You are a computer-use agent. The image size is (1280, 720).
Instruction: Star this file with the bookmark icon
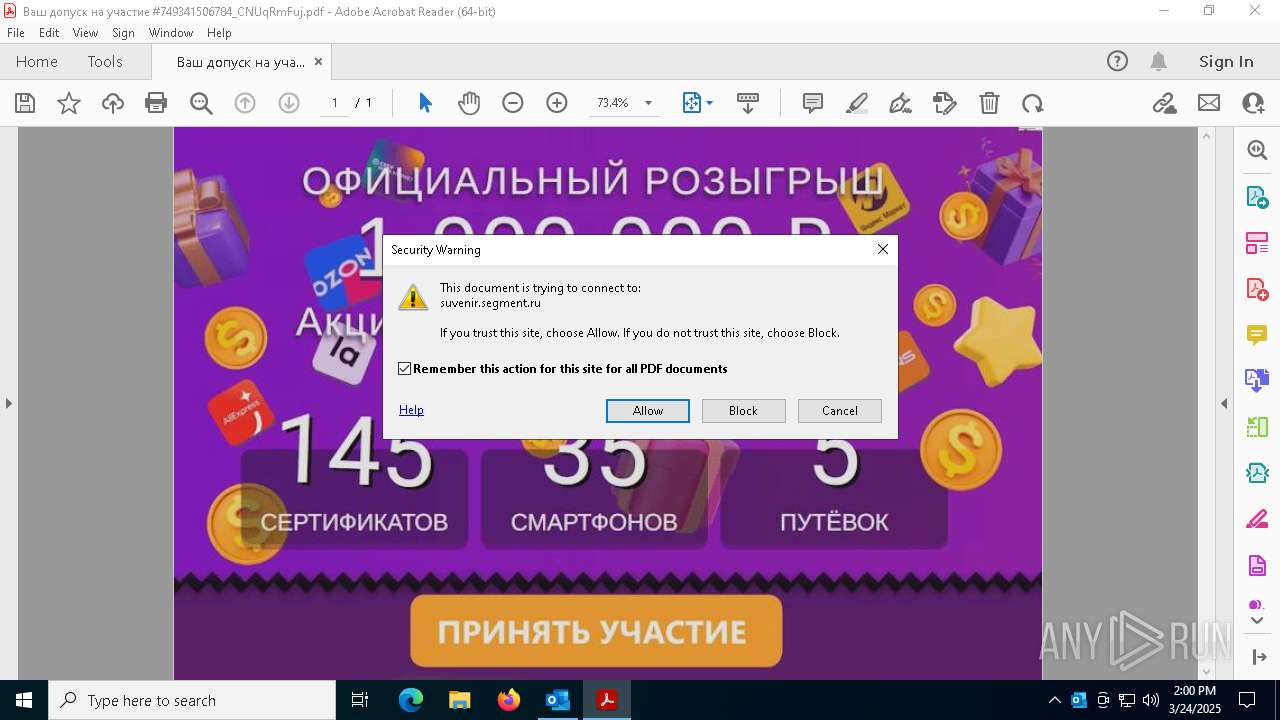(69, 103)
